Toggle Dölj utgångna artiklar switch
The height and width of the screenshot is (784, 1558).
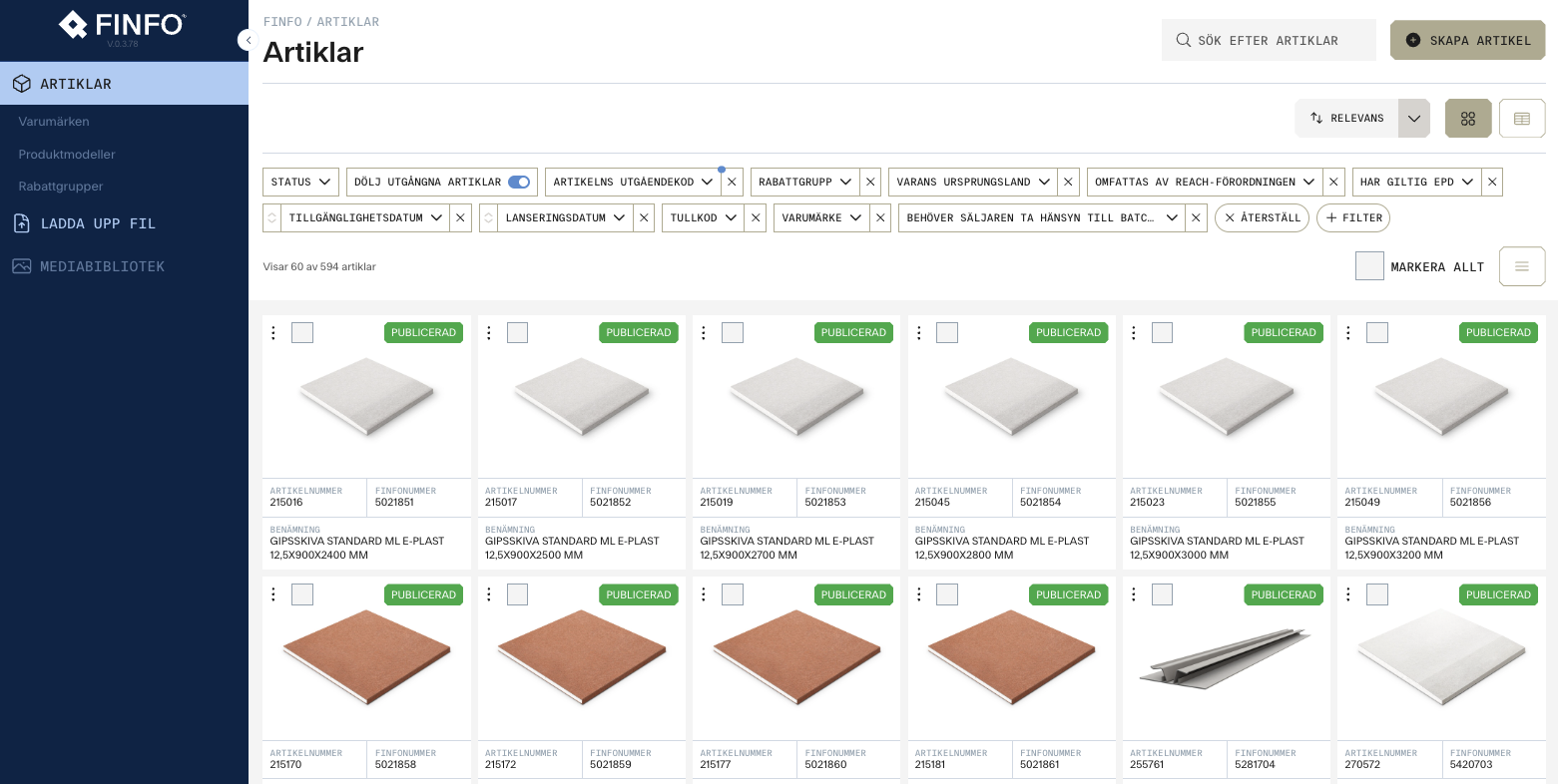(x=519, y=182)
